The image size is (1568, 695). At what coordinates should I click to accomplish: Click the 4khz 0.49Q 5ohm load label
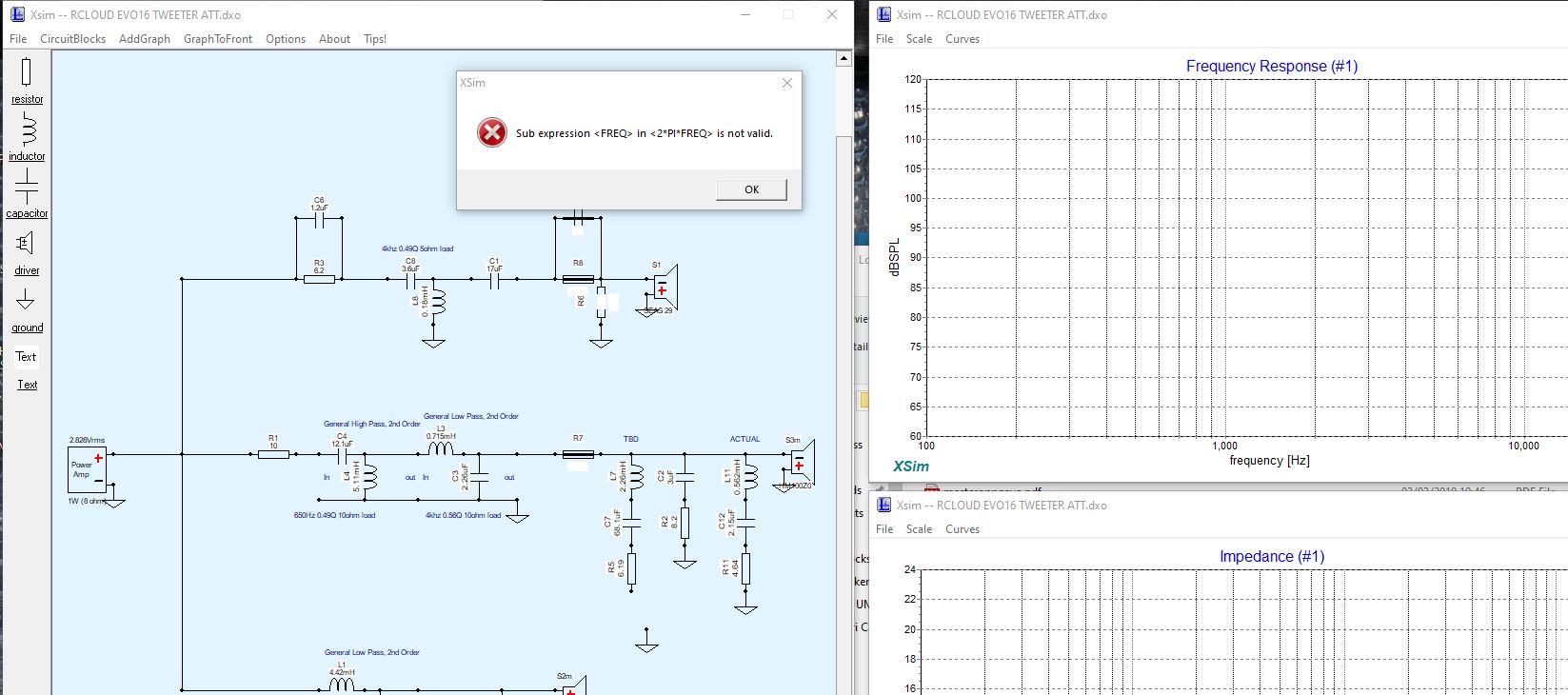pos(417,248)
